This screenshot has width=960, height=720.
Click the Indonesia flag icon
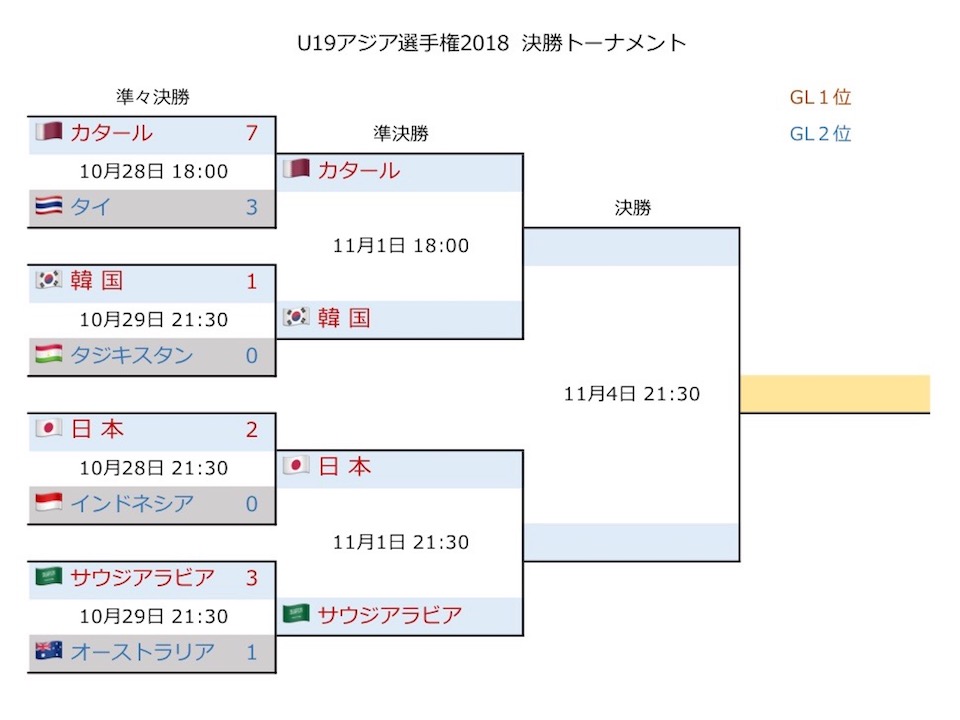pyautogui.click(x=49, y=502)
